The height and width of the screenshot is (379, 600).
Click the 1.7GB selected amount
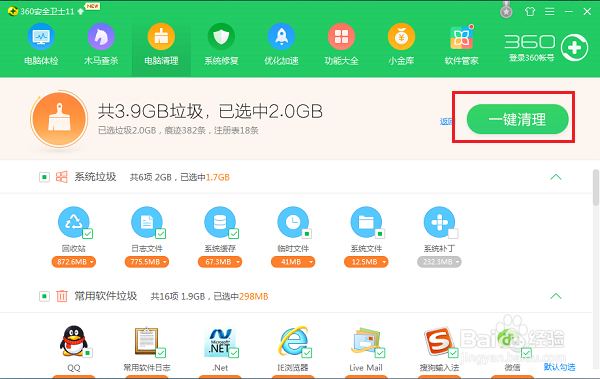pyautogui.click(x=218, y=177)
